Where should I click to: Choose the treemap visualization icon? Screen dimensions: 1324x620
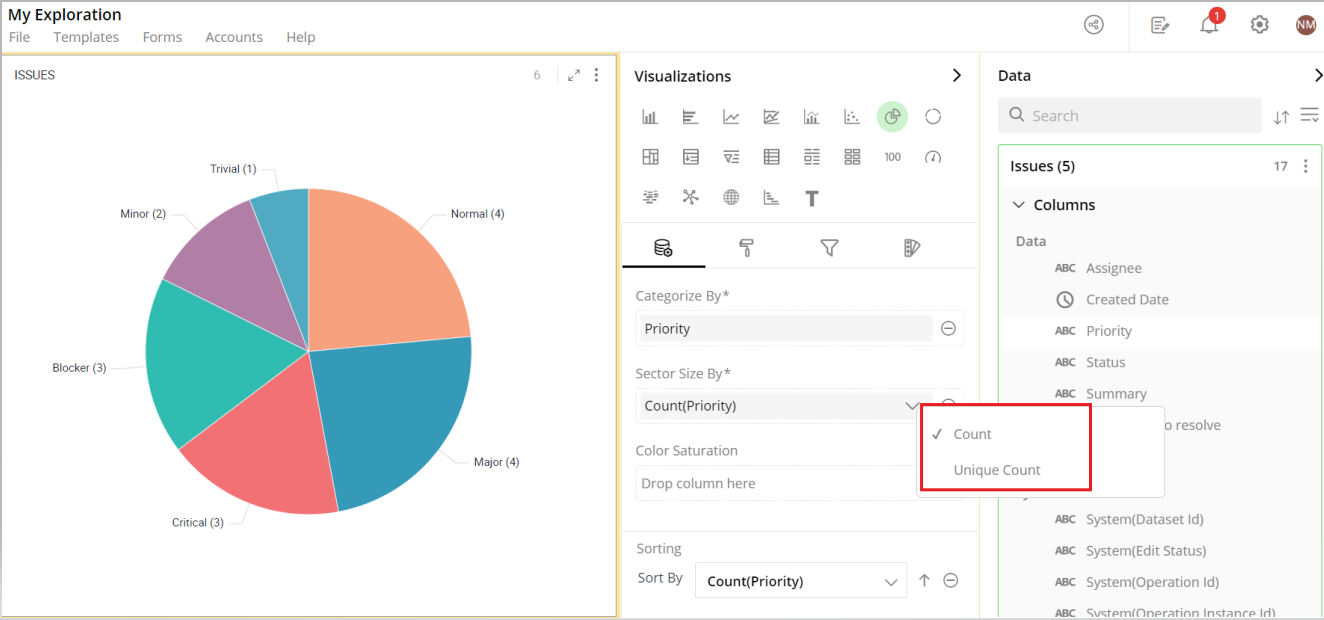(650, 157)
